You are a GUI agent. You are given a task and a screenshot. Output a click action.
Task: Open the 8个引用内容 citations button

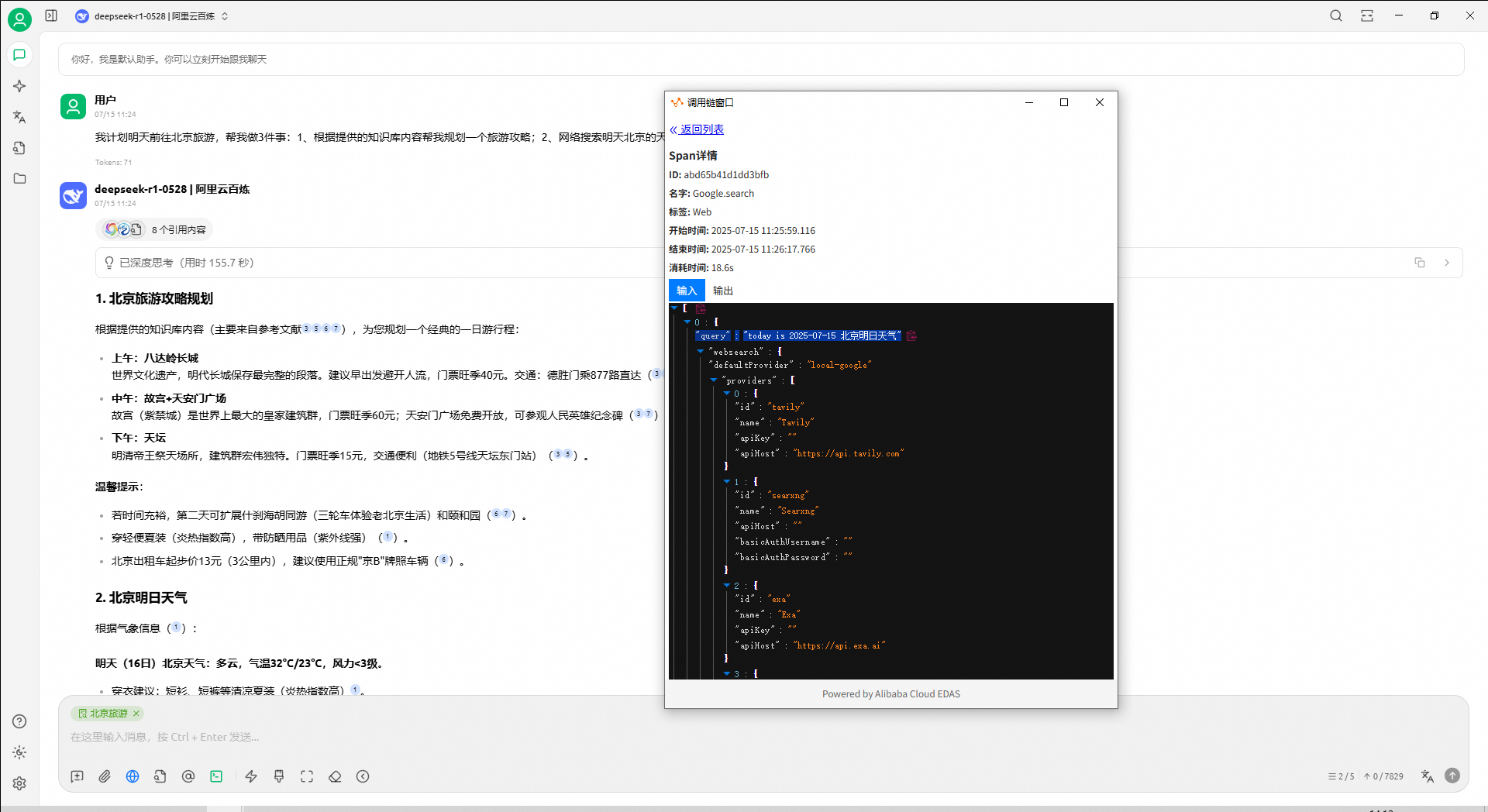coord(155,229)
